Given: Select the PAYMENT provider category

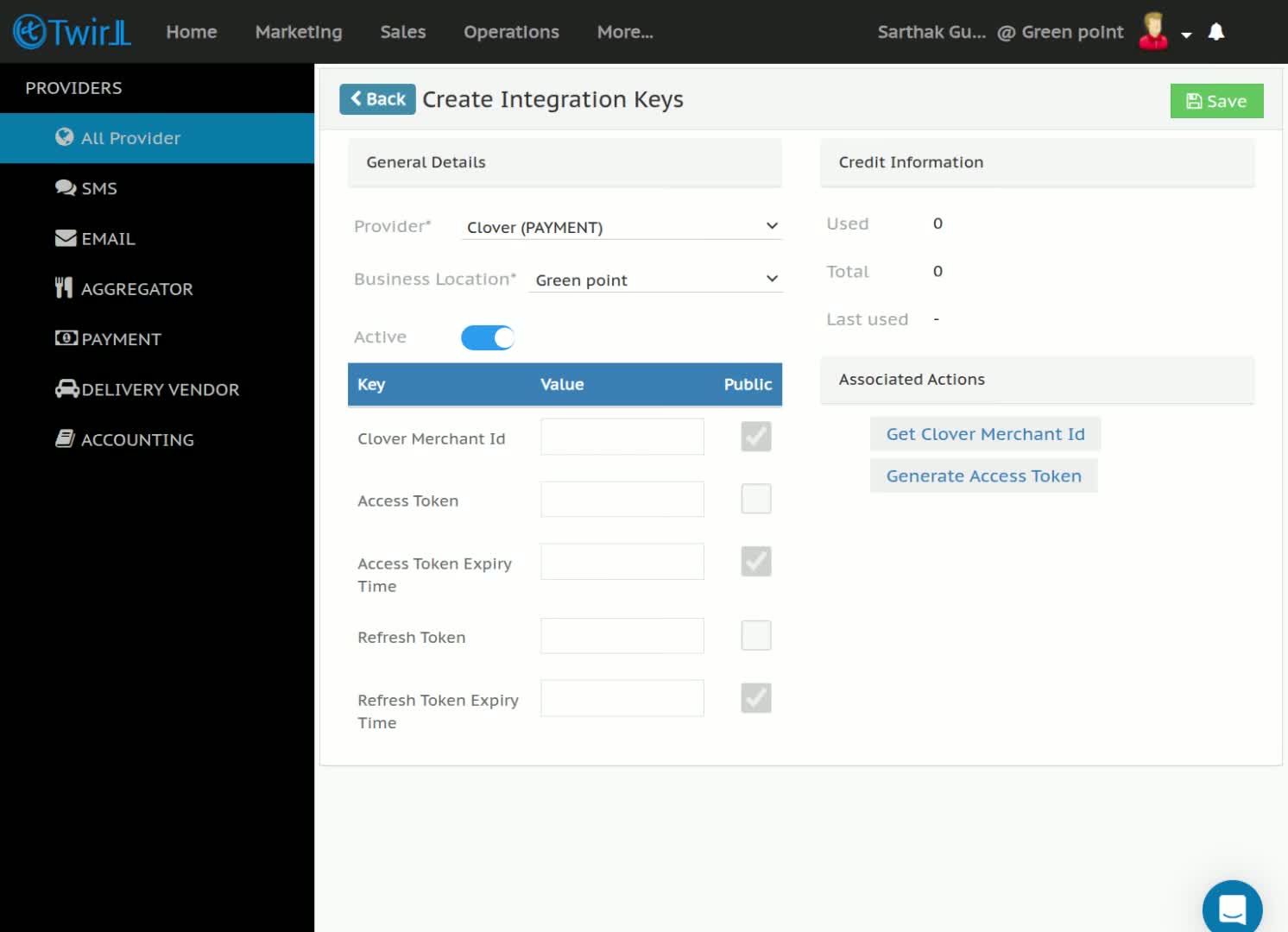Looking at the screenshot, I should point(157,338).
